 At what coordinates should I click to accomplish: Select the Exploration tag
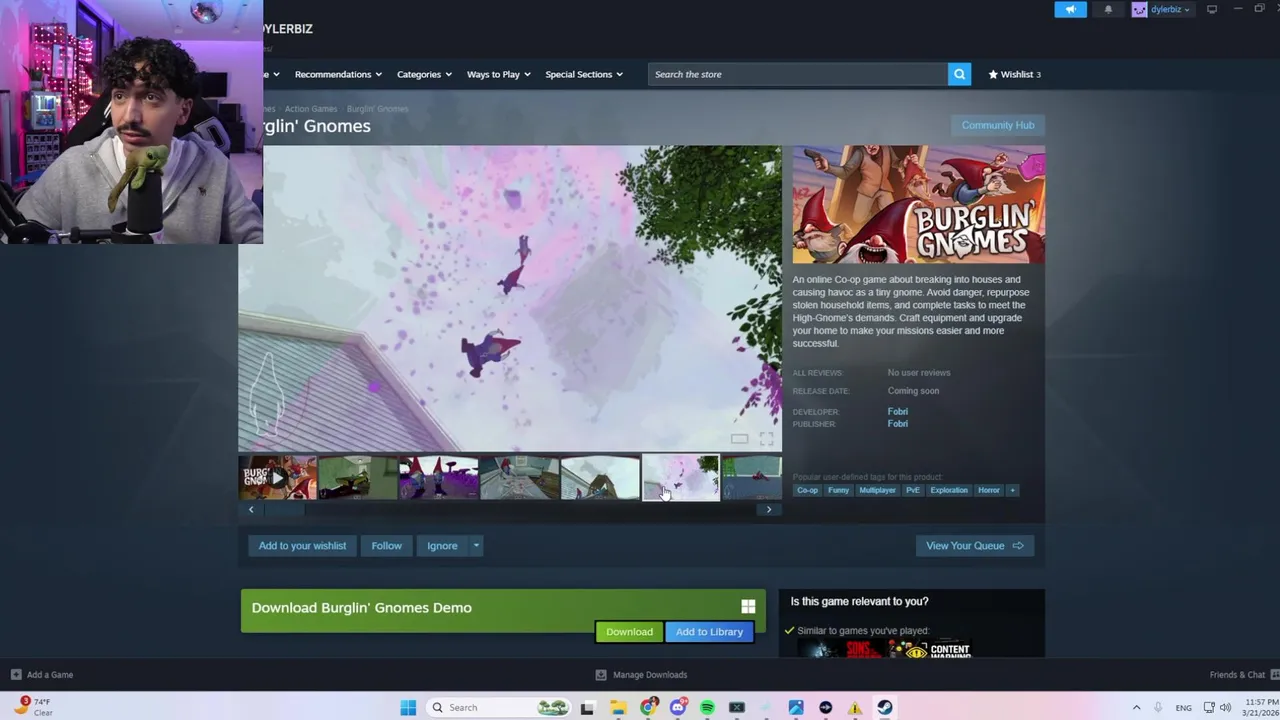pos(949,490)
